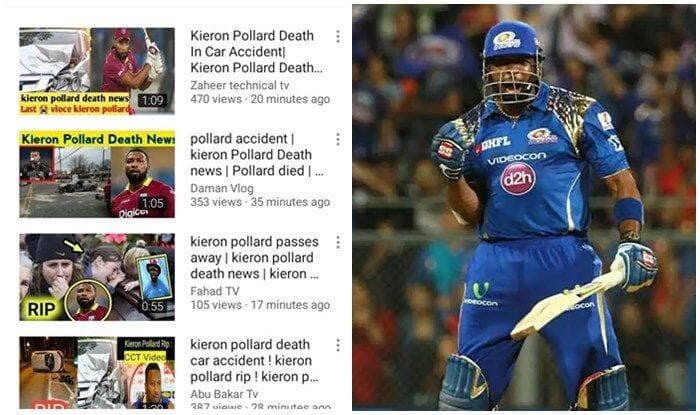
Task: Open the Zaheer technical tv channel
Action: click(x=240, y=85)
